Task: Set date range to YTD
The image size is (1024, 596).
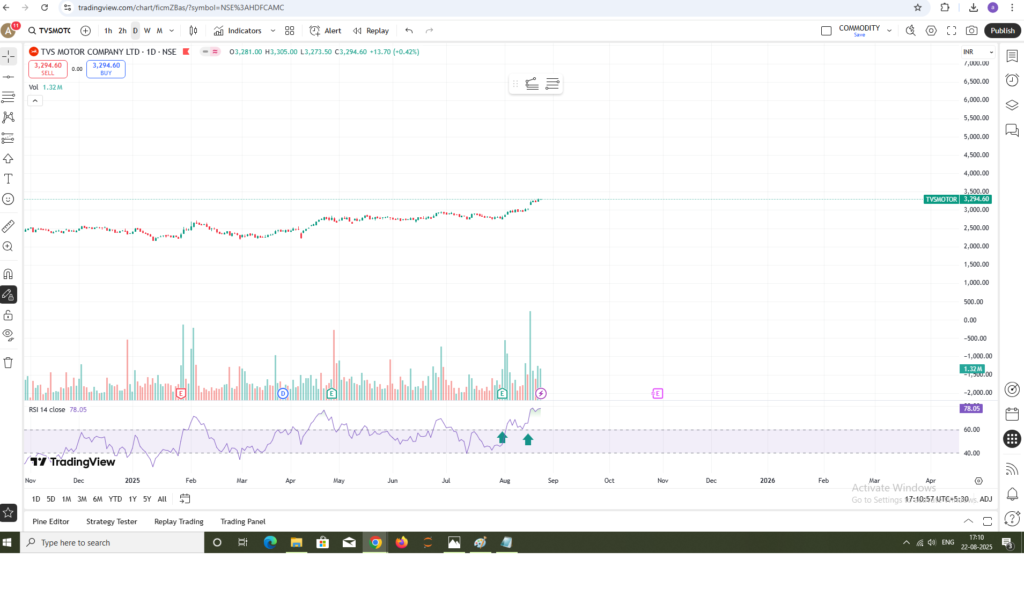Action: (115, 499)
